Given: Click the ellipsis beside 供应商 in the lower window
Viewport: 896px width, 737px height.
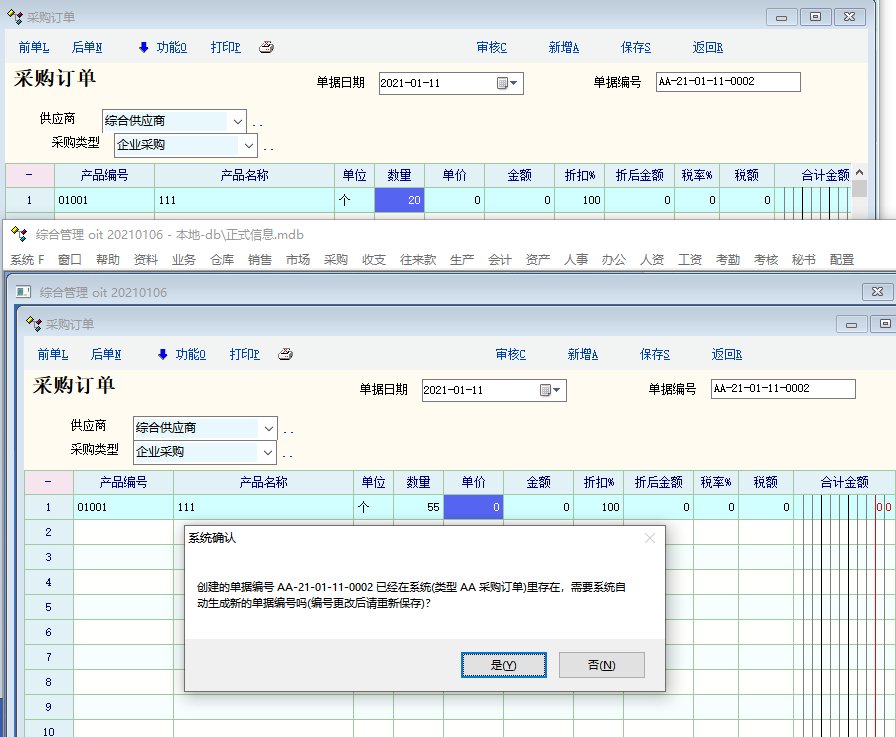Looking at the screenshot, I should point(288,429).
